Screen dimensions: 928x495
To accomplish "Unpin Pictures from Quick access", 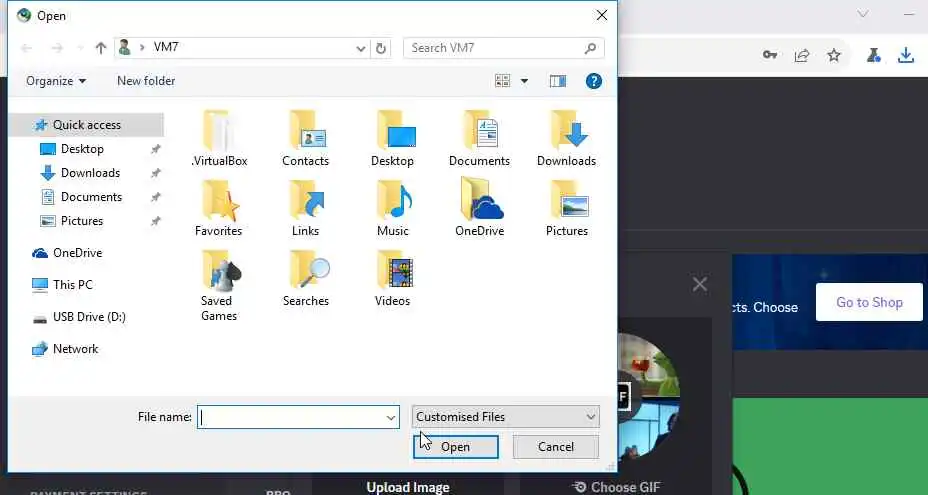I will coord(156,221).
